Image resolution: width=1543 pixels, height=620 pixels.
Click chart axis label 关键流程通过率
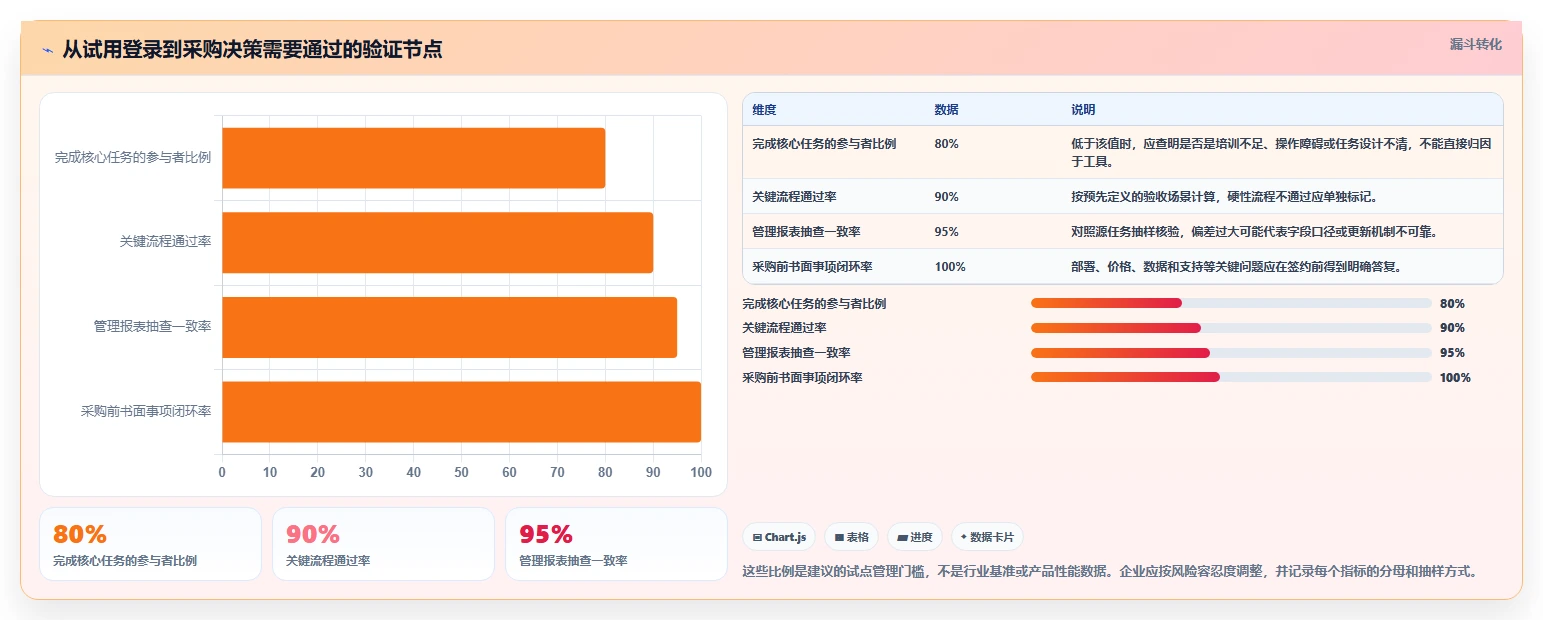[x=165, y=242]
